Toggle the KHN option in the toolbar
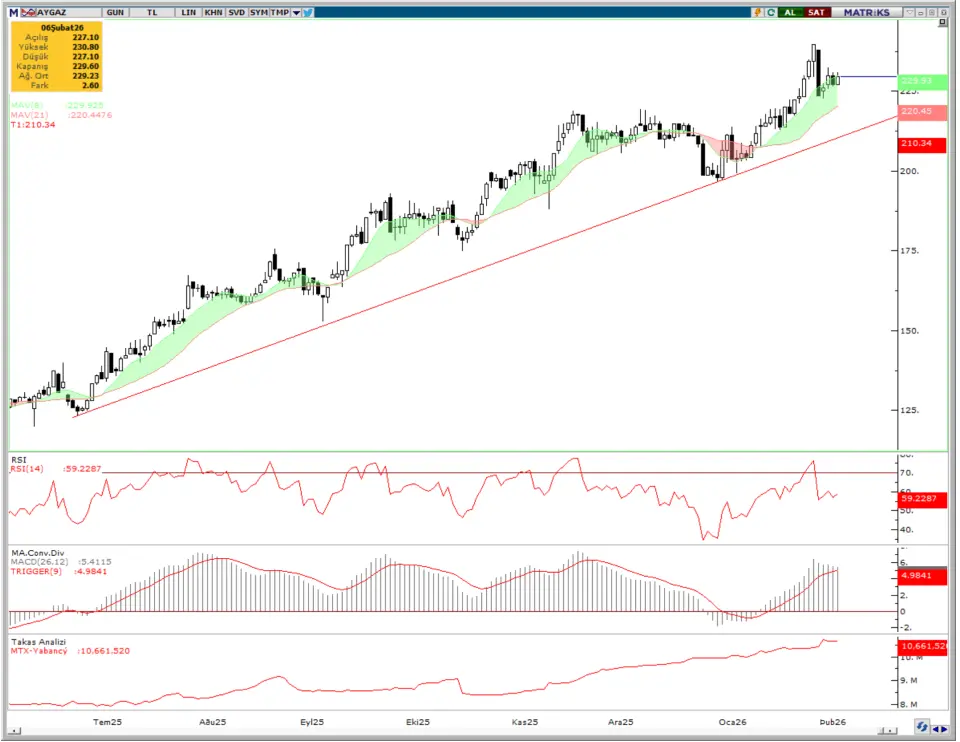Screen dimensions: 960x742 click(x=213, y=12)
